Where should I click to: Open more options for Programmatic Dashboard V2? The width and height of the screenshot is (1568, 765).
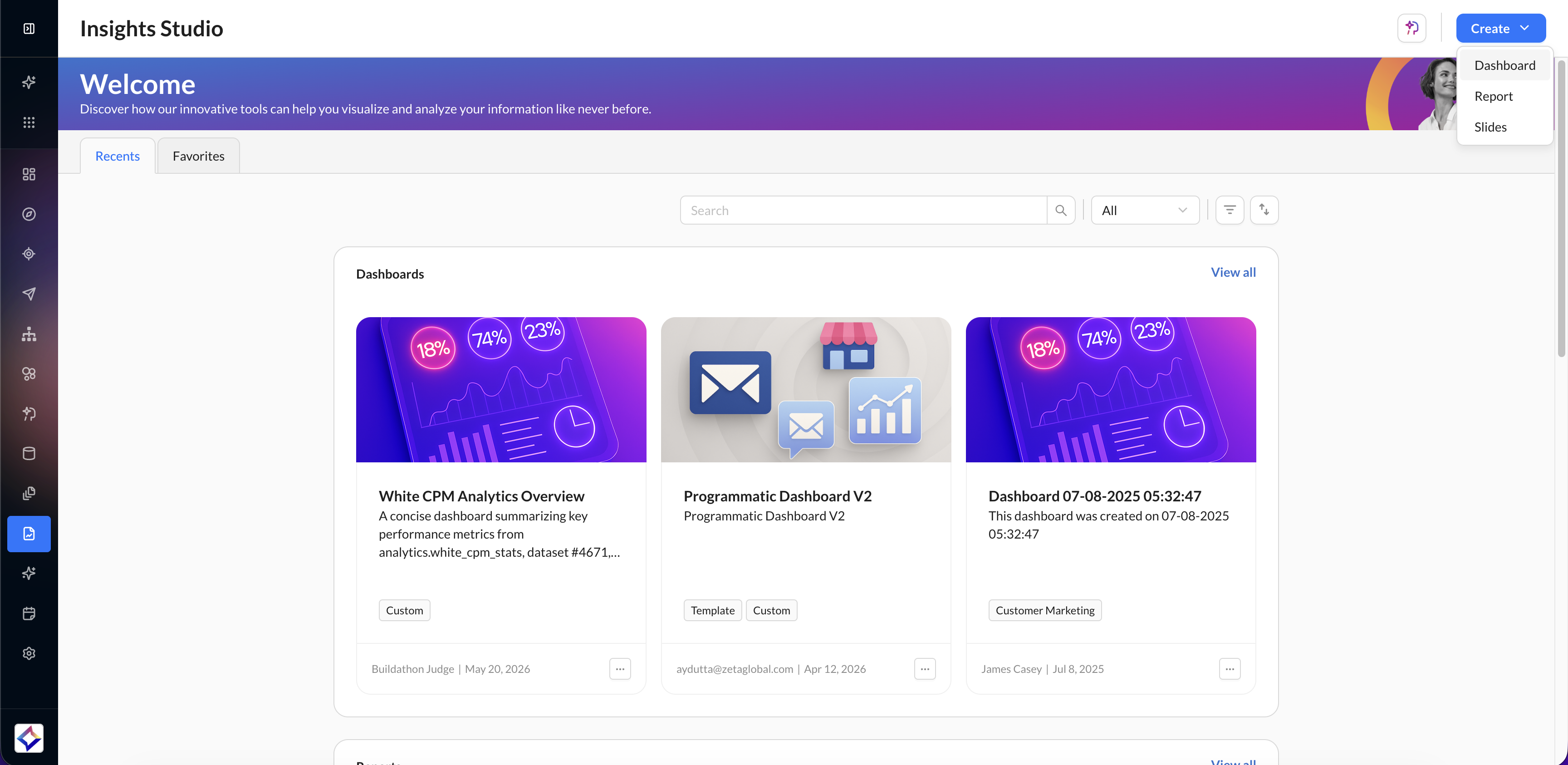tap(925, 669)
